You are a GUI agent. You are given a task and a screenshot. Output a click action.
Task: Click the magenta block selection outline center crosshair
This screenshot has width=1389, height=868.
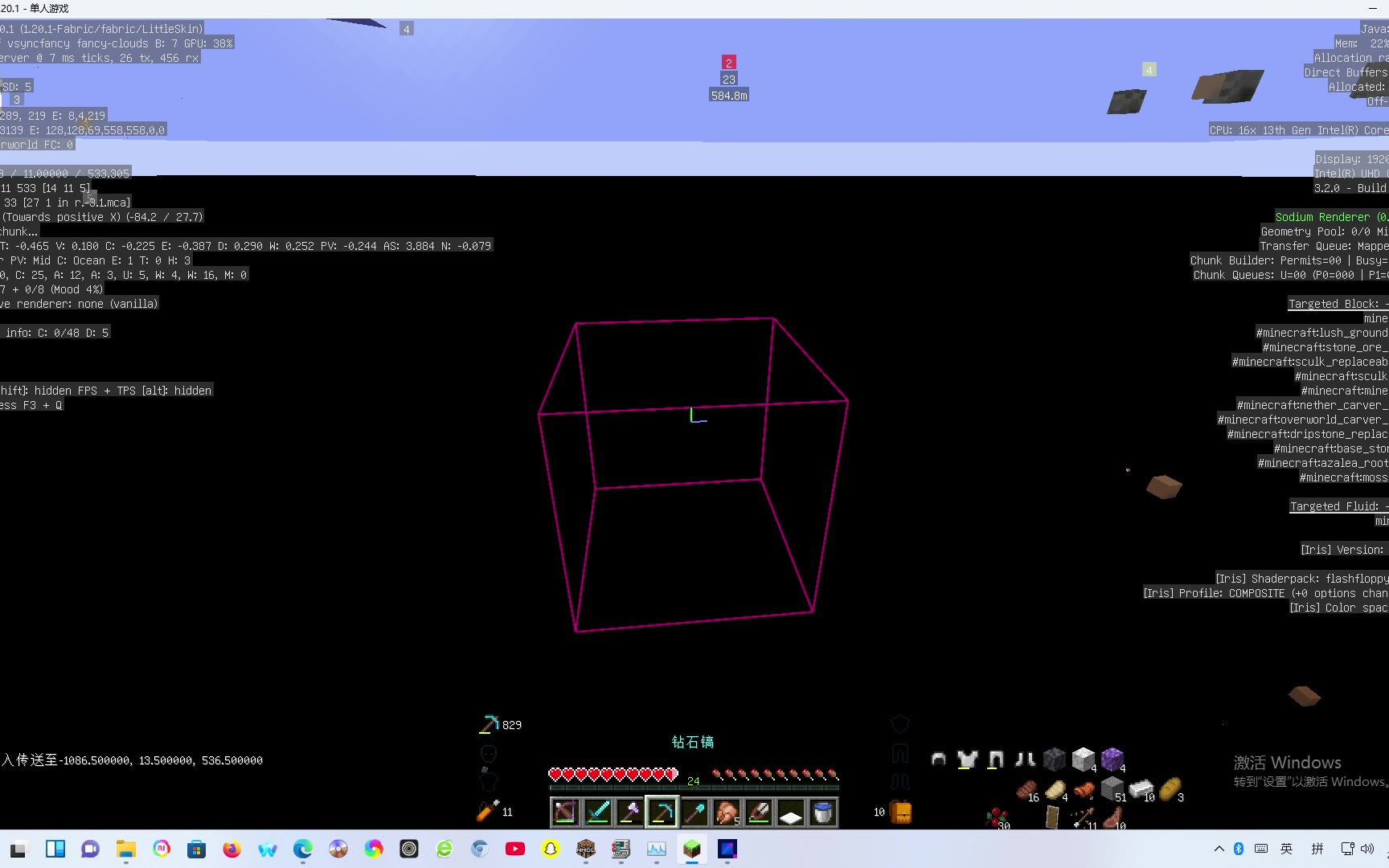(697, 416)
